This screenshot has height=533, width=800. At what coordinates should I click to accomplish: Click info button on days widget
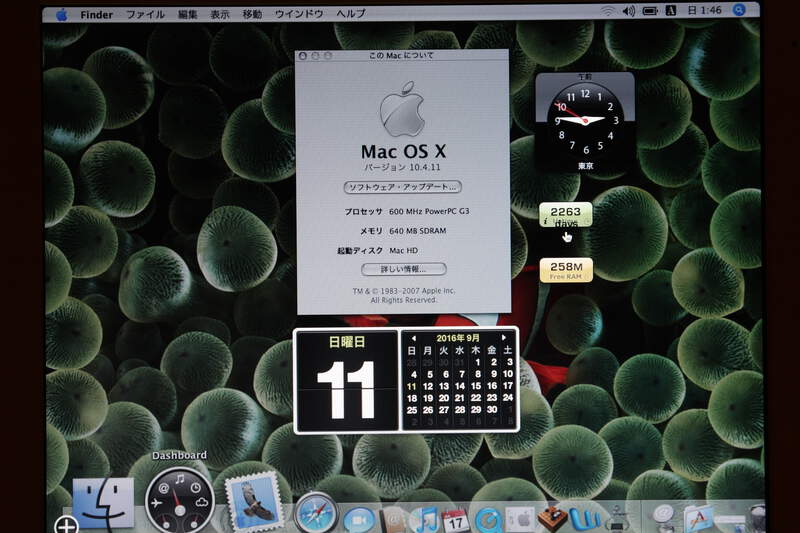coord(545,222)
